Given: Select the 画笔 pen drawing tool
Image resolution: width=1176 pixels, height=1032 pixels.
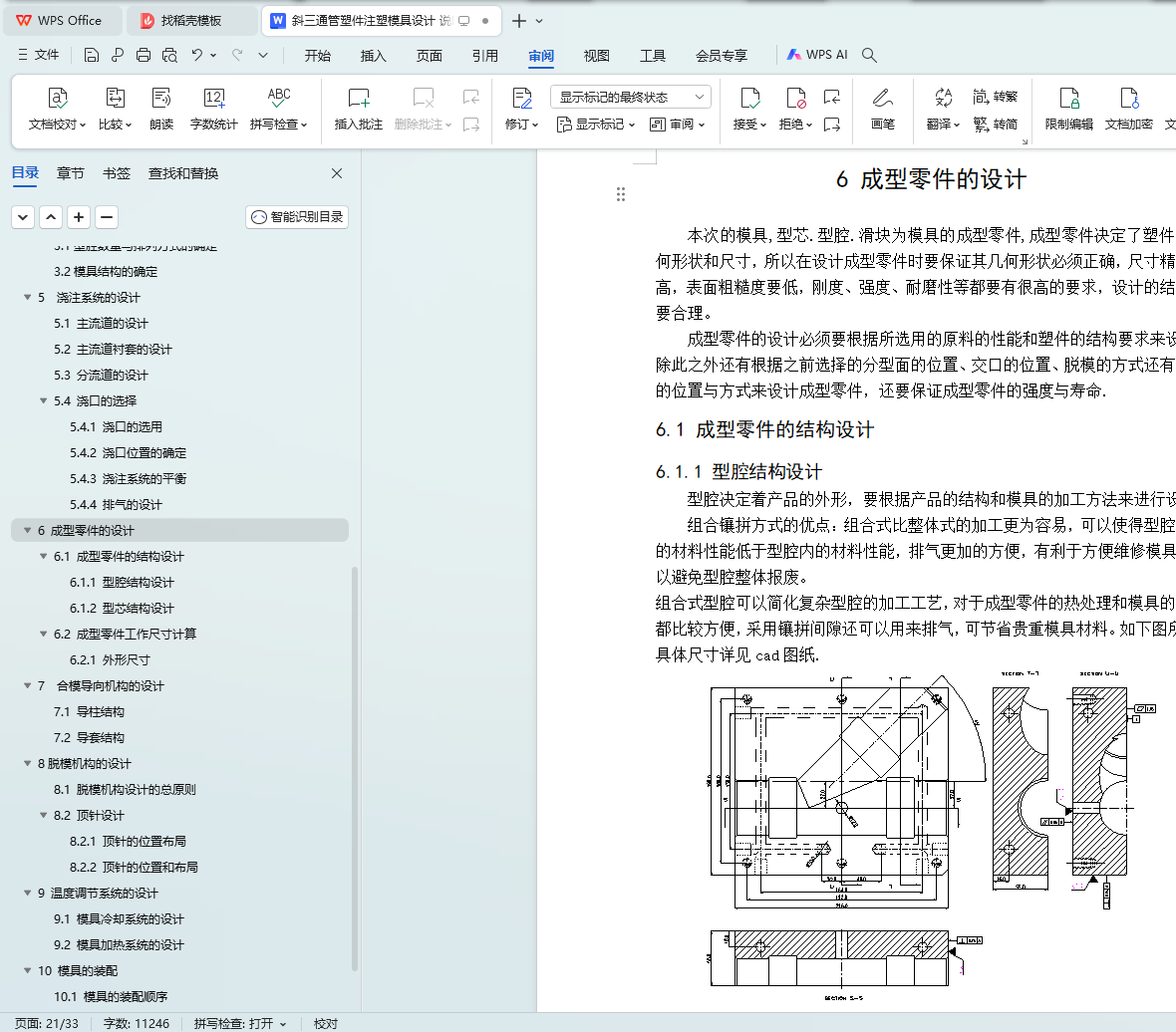Looking at the screenshot, I should coord(883,109).
